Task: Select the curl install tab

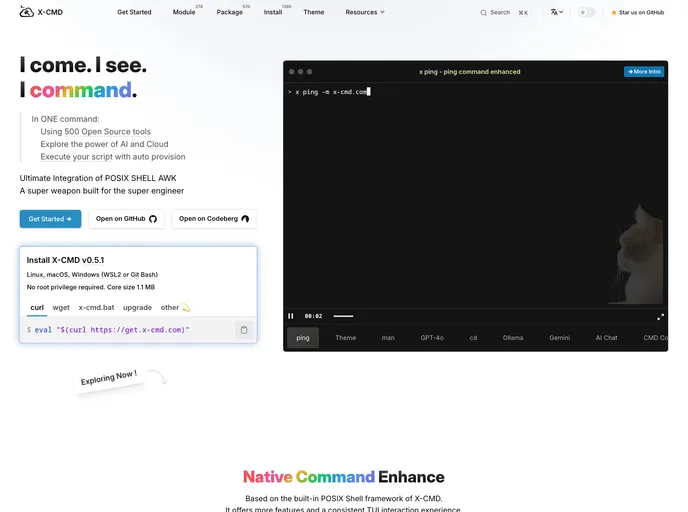Action: coord(37,308)
